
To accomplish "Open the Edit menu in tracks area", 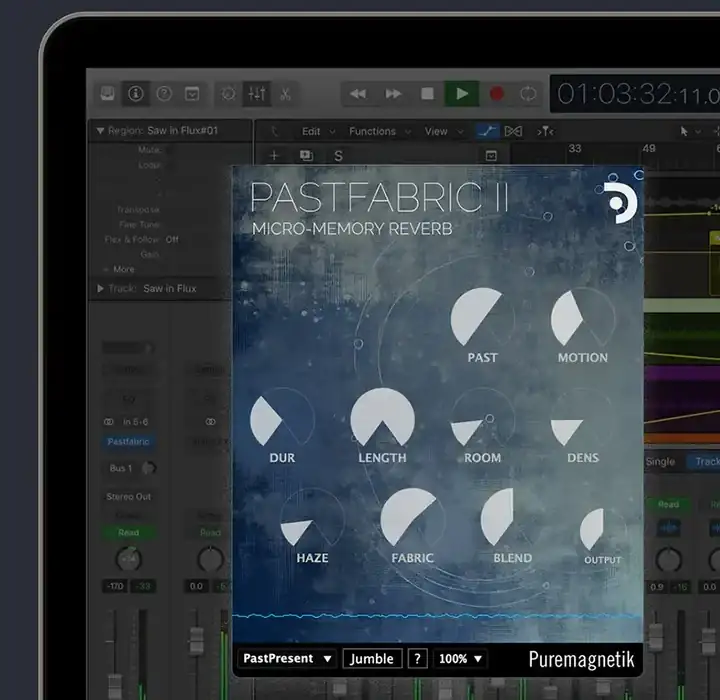I will pyautogui.click(x=318, y=132).
